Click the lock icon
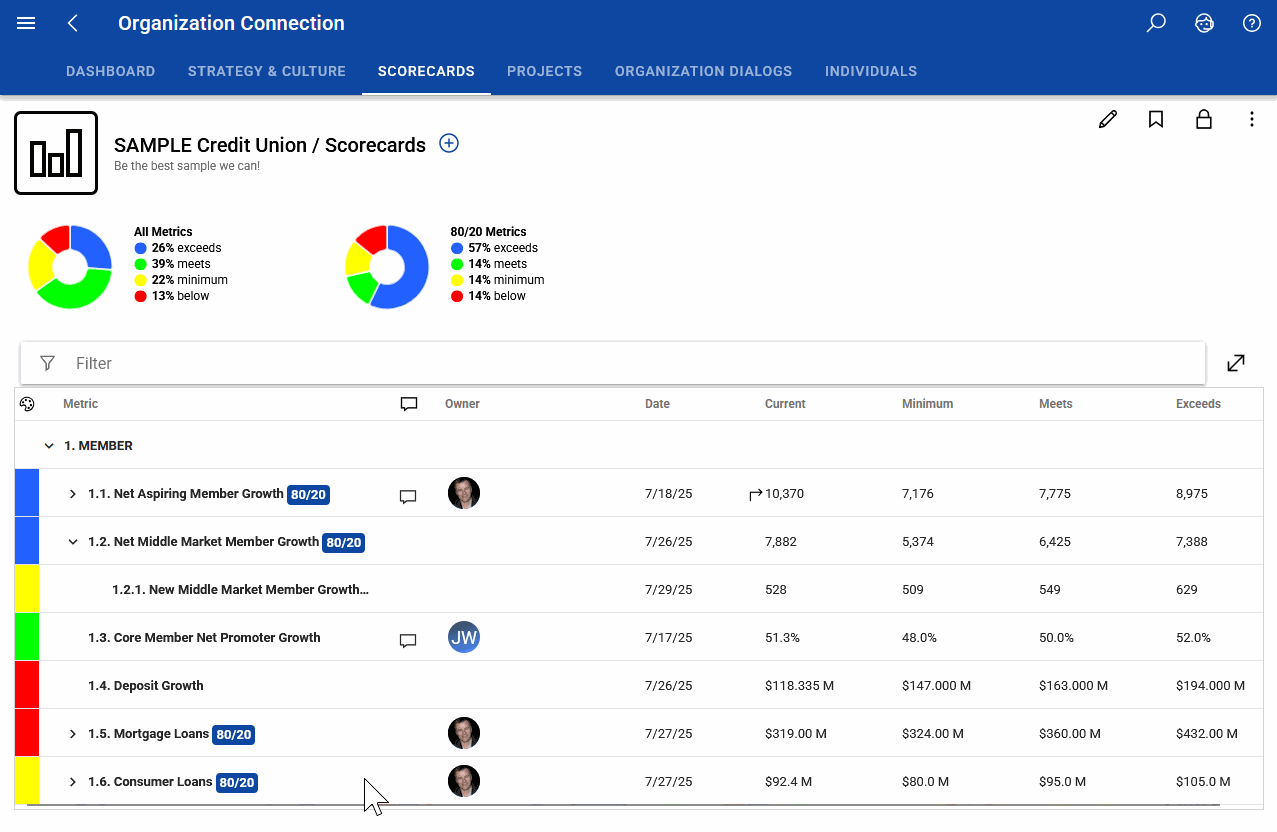This screenshot has width=1277, height=832. [x=1204, y=120]
